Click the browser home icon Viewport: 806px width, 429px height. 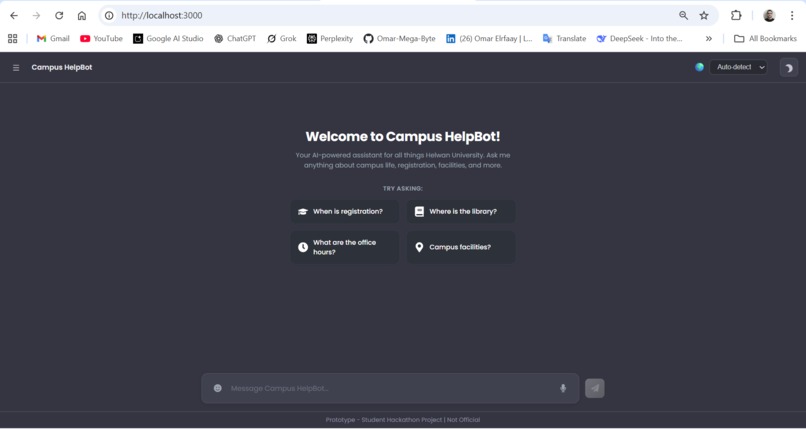pos(82,15)
